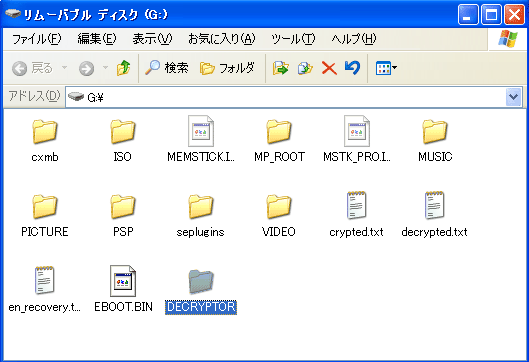Viewport: 529px width, 362px height.
Task: Select the MEMSTICK.I.. file icon
Action: [x=201, y=131]
